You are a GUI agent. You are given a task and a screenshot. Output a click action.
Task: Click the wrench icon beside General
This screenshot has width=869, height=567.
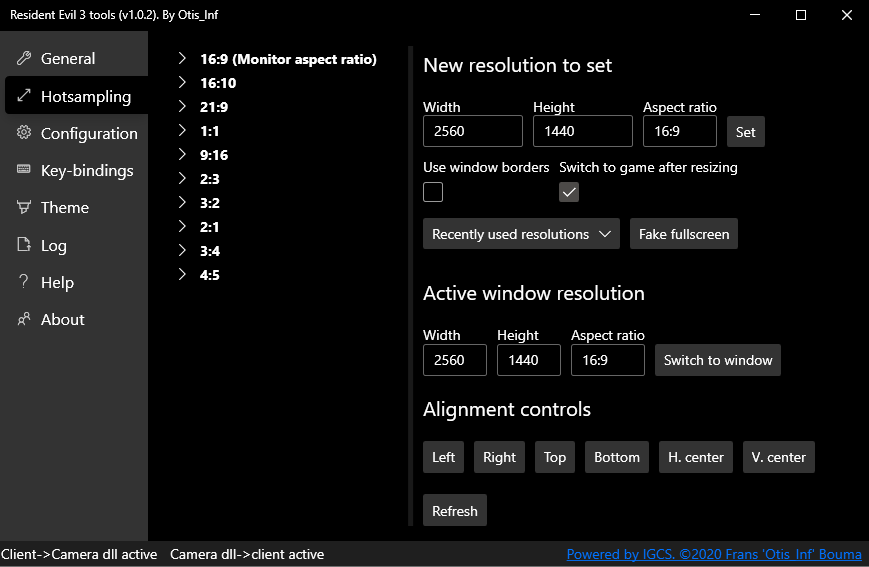click(24, 58)
